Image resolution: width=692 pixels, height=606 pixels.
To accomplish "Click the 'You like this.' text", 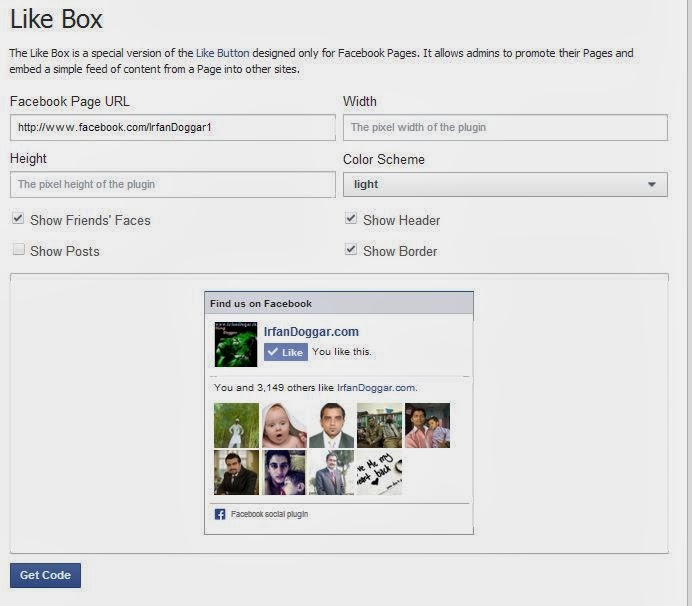I will click(x=342, y=352).
